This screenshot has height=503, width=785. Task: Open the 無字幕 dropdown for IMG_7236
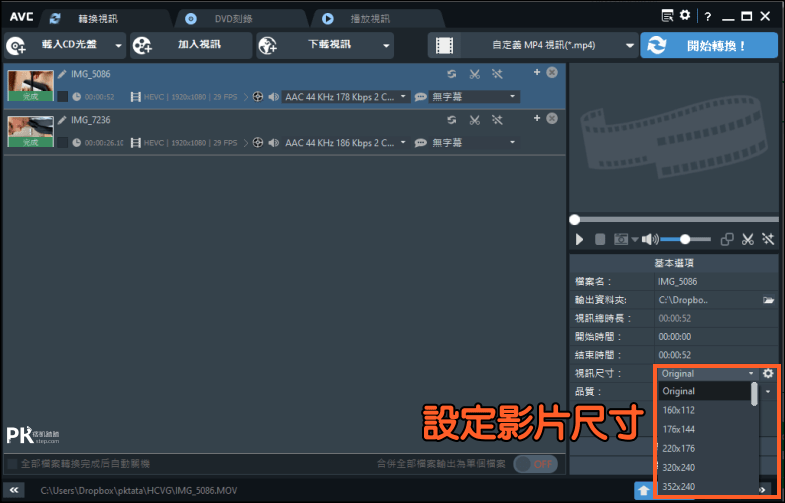(474, 143)
